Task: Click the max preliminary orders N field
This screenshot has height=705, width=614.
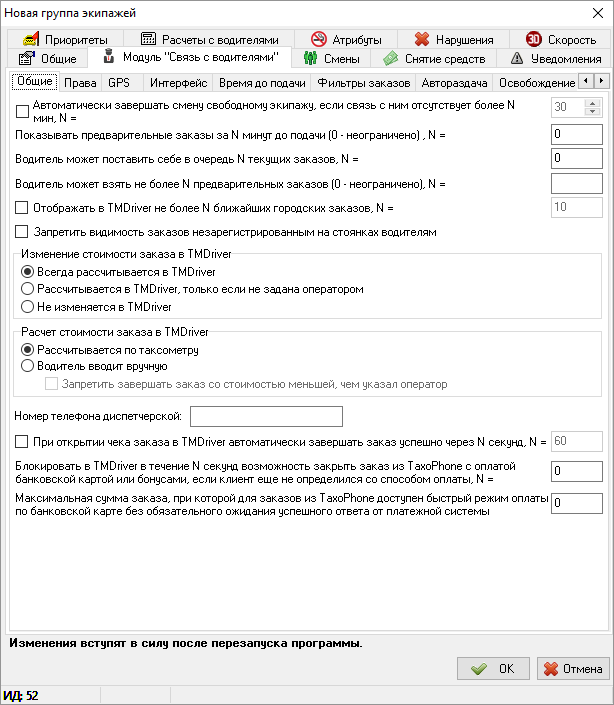Action: click(577, 183)
